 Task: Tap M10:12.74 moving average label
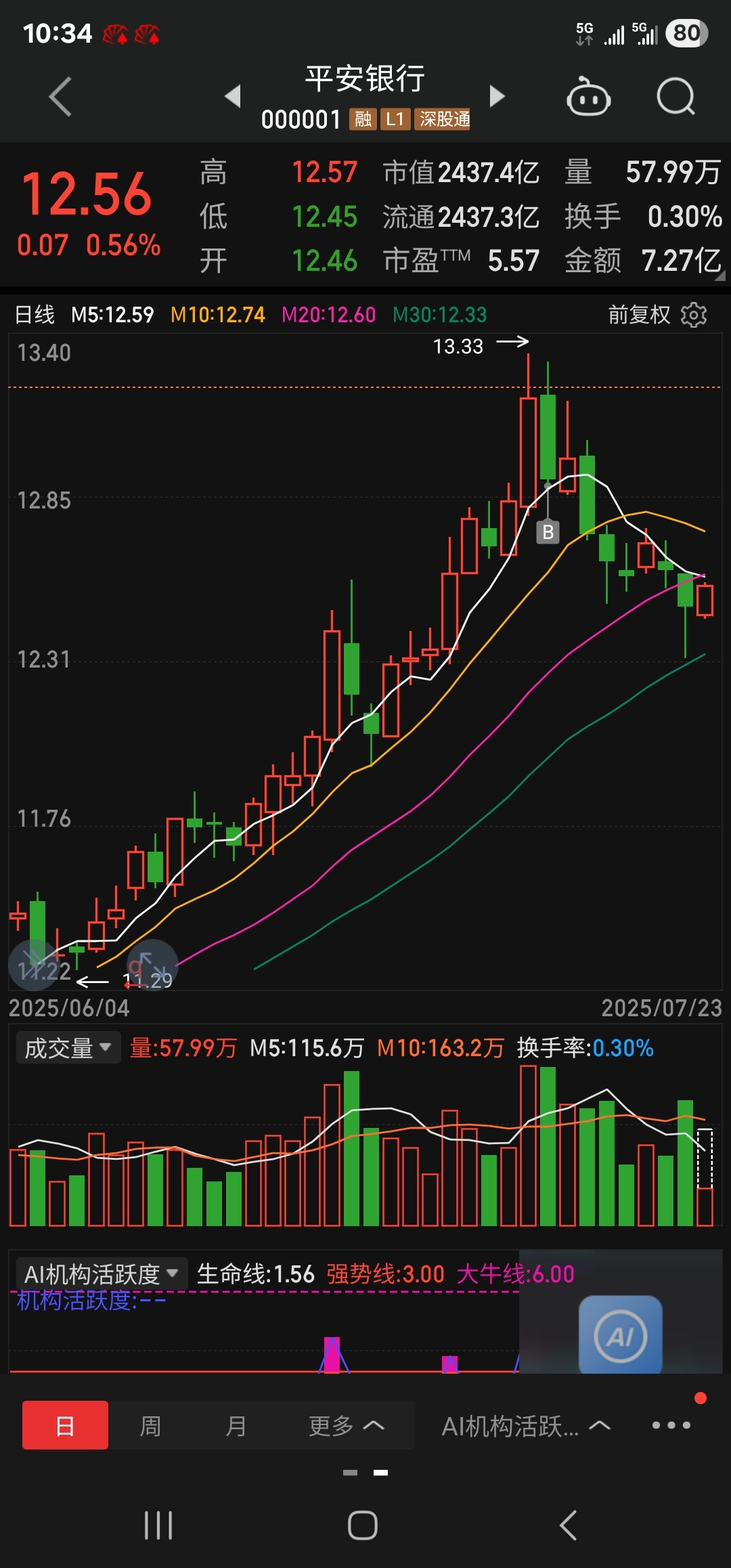(218, 315)
